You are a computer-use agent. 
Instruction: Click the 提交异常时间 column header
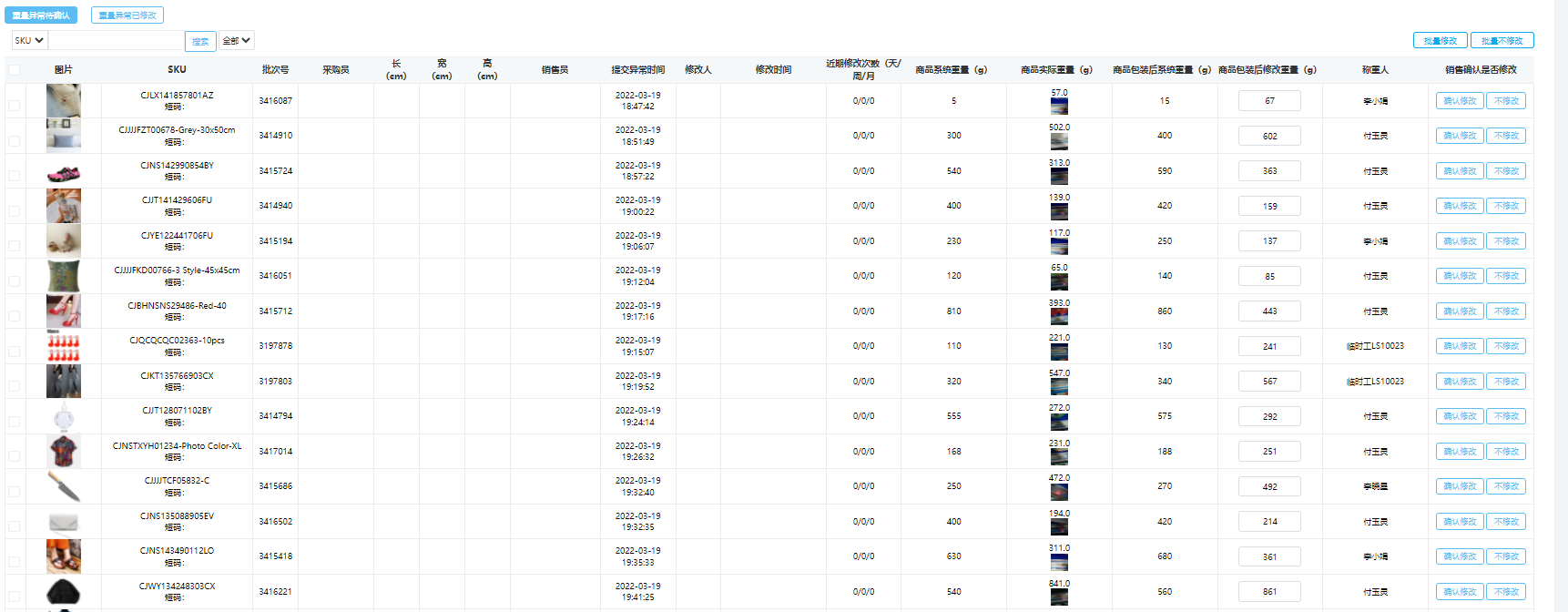click(637, 70)
